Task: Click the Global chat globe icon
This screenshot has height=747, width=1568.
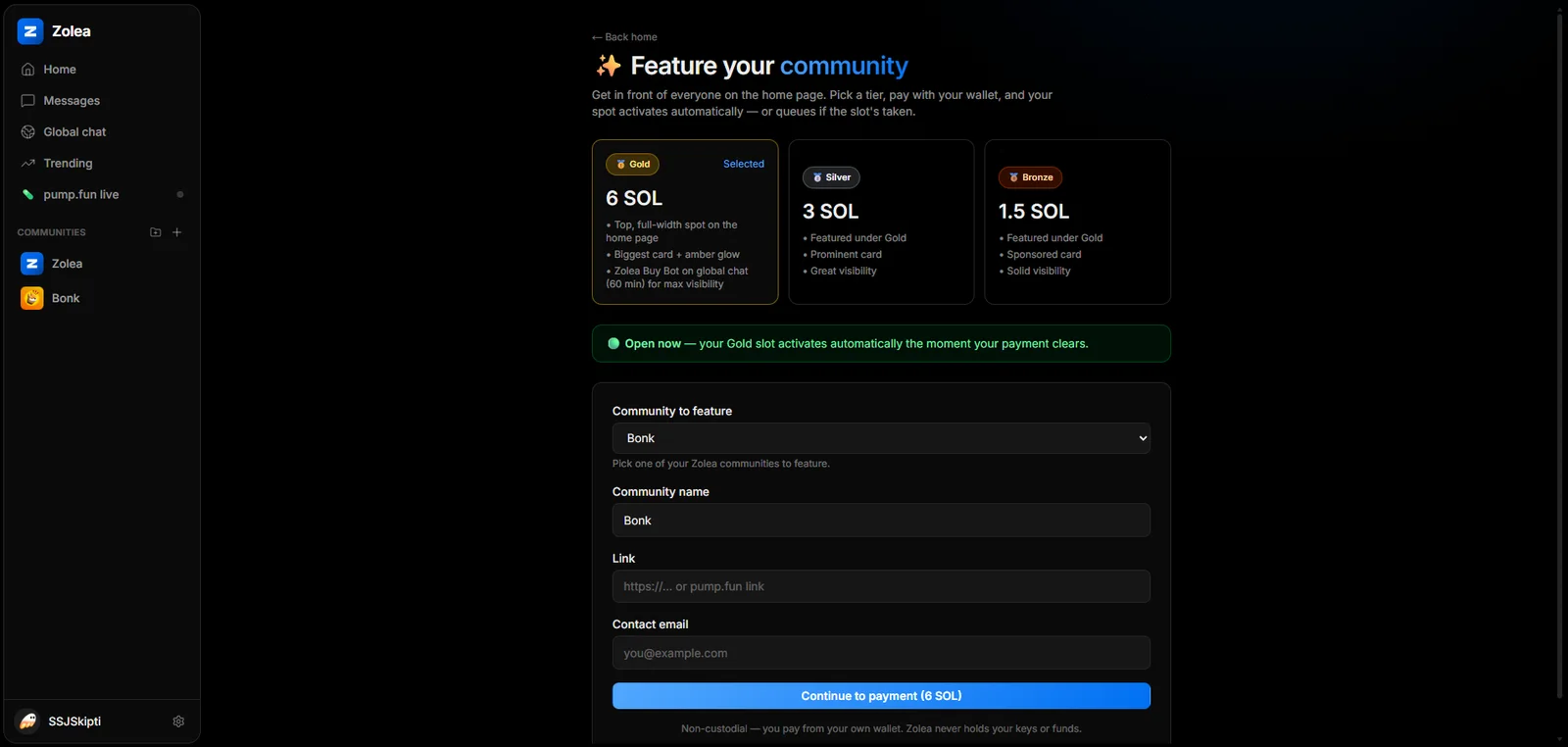Action: (x=28, y=132)
